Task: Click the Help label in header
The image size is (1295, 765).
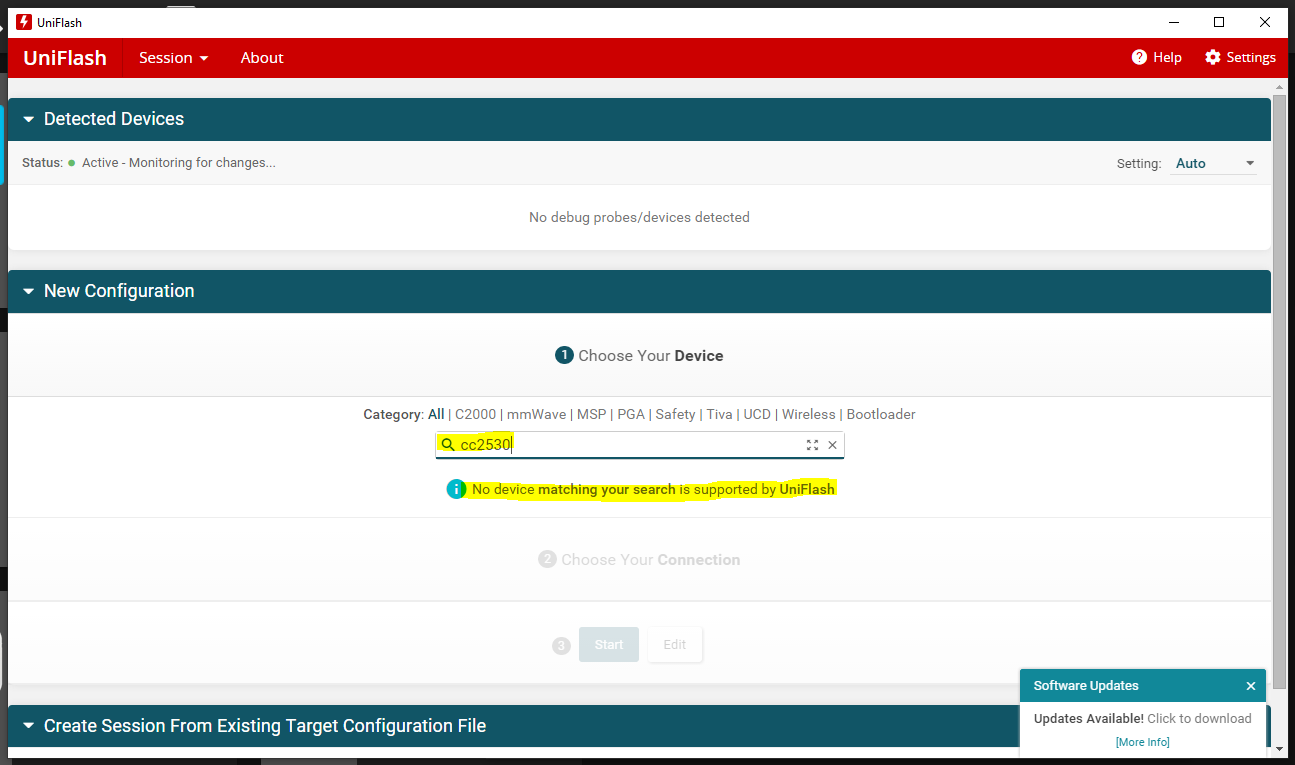Action: (1167, 58)
